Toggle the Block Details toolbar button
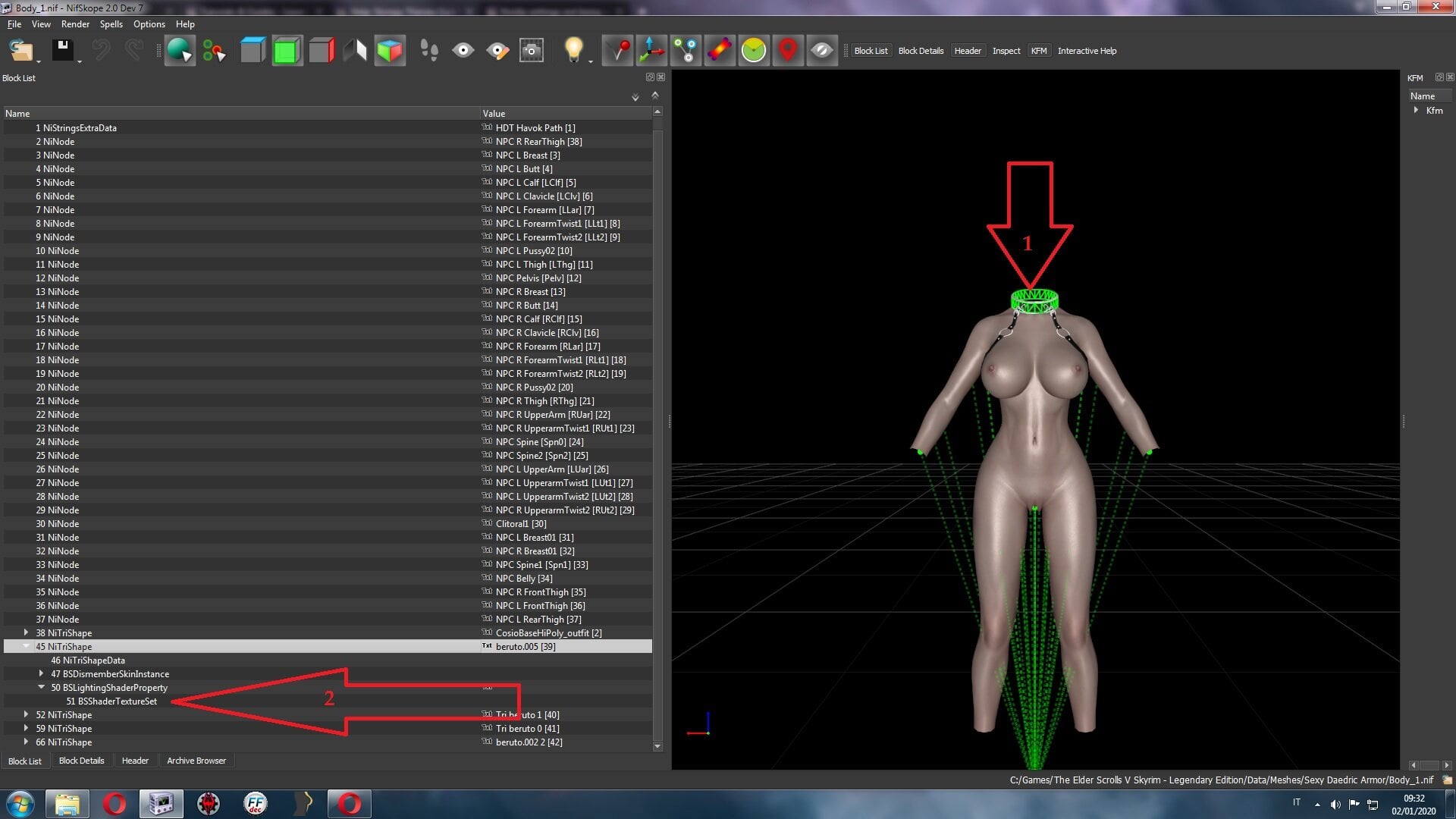1456x819 pixels. click(x=921, y=51)
